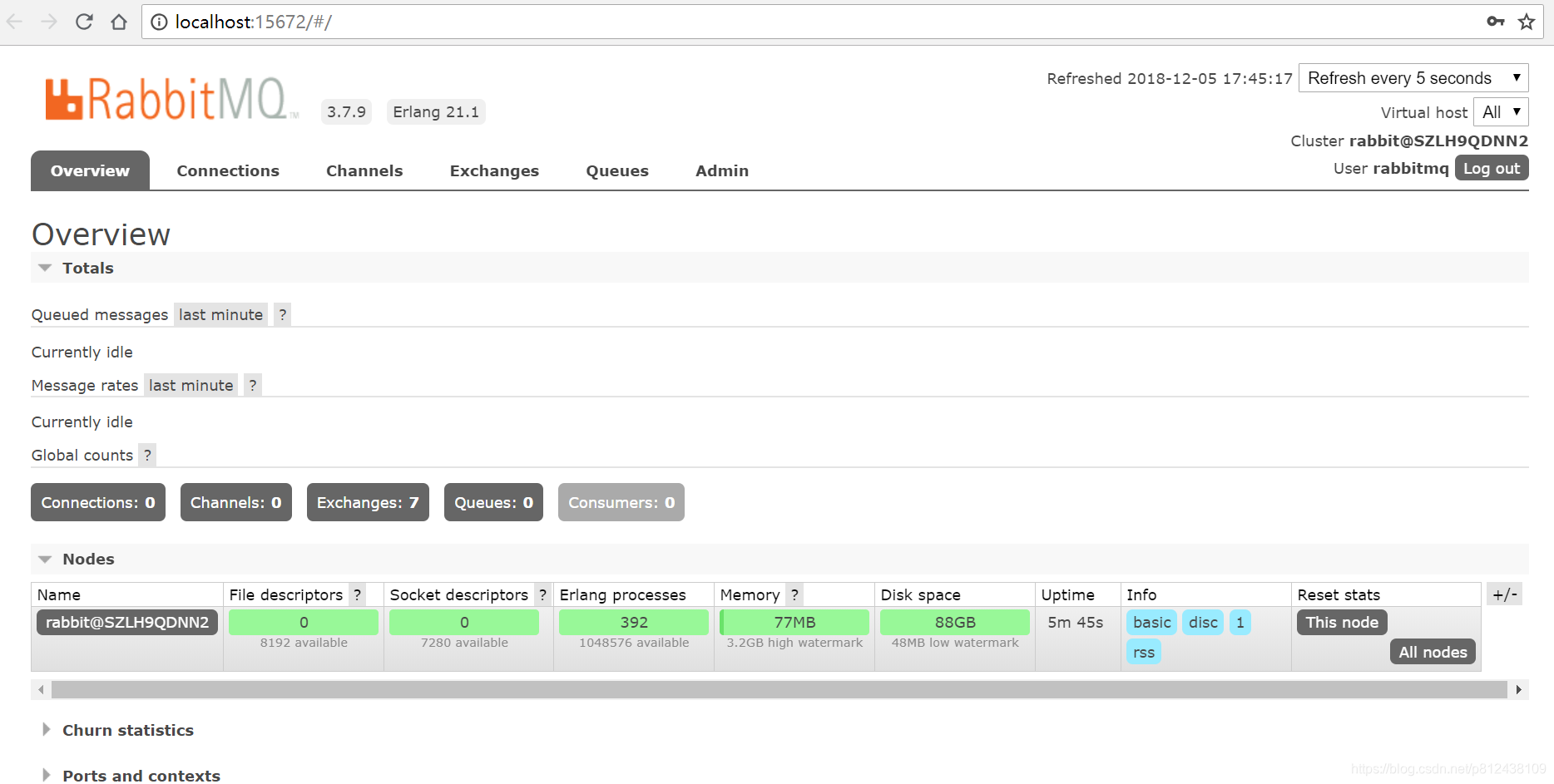Click the Erlang 21.1 version label
This screenshot has width=1554, height=784.
pos(436,111)
